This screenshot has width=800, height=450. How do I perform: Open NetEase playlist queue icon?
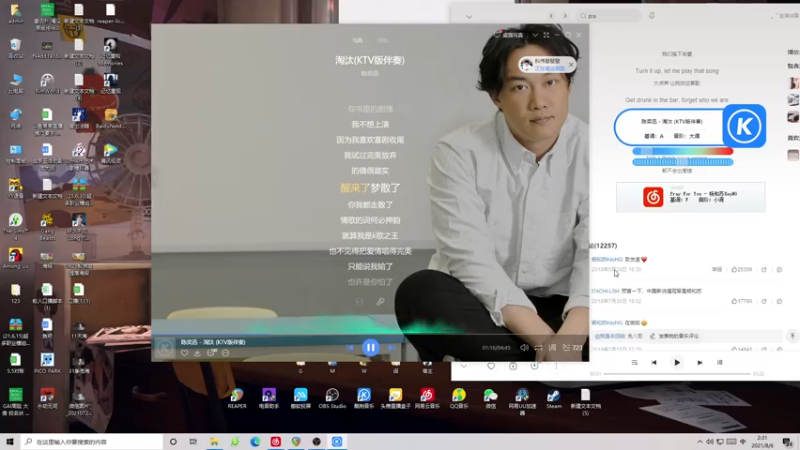pos(634,362)
